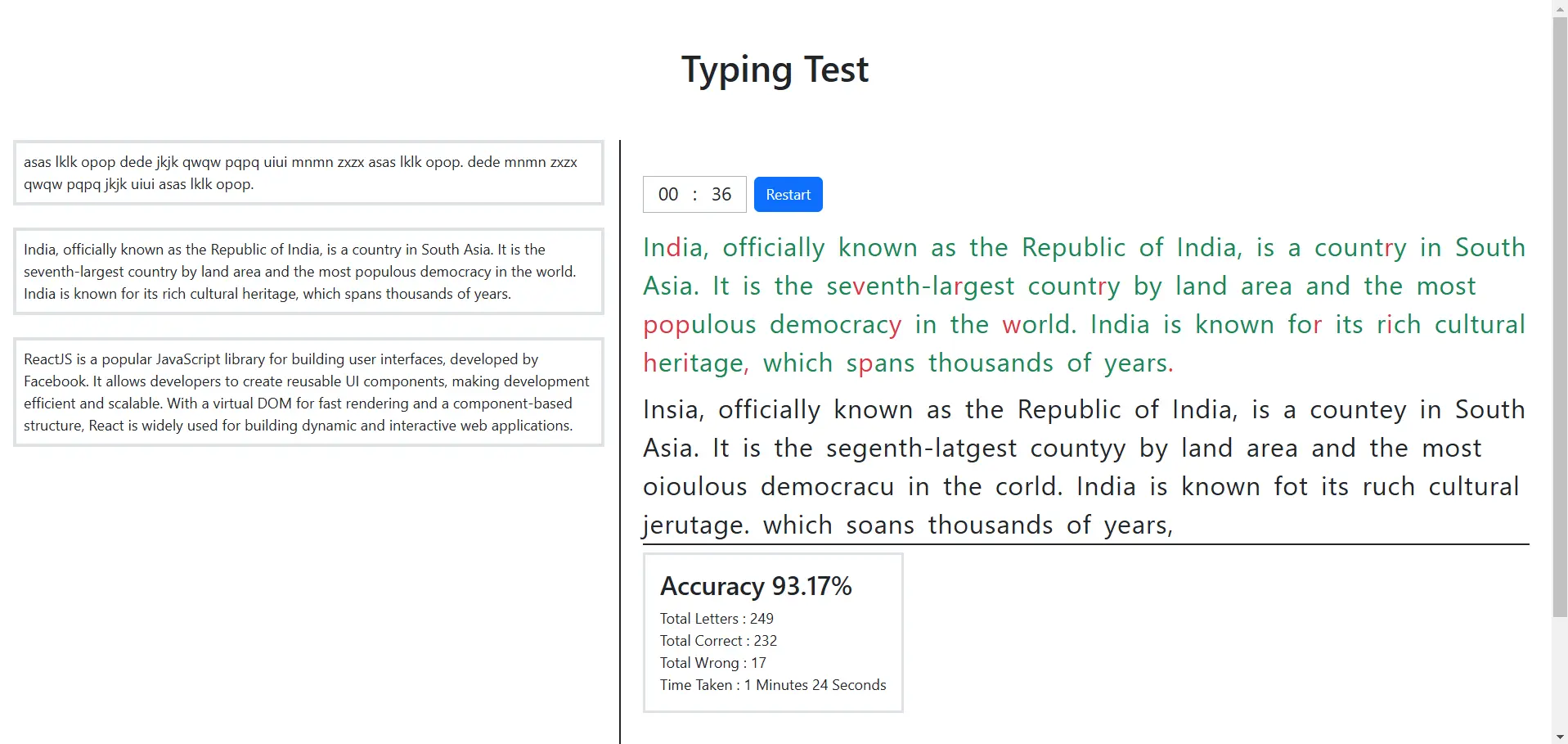The width and height of the screenshot is (1568, 744).
Task: Click the "Typing Test" page heading
Action: pyautogui.click(x=775, y=70)
